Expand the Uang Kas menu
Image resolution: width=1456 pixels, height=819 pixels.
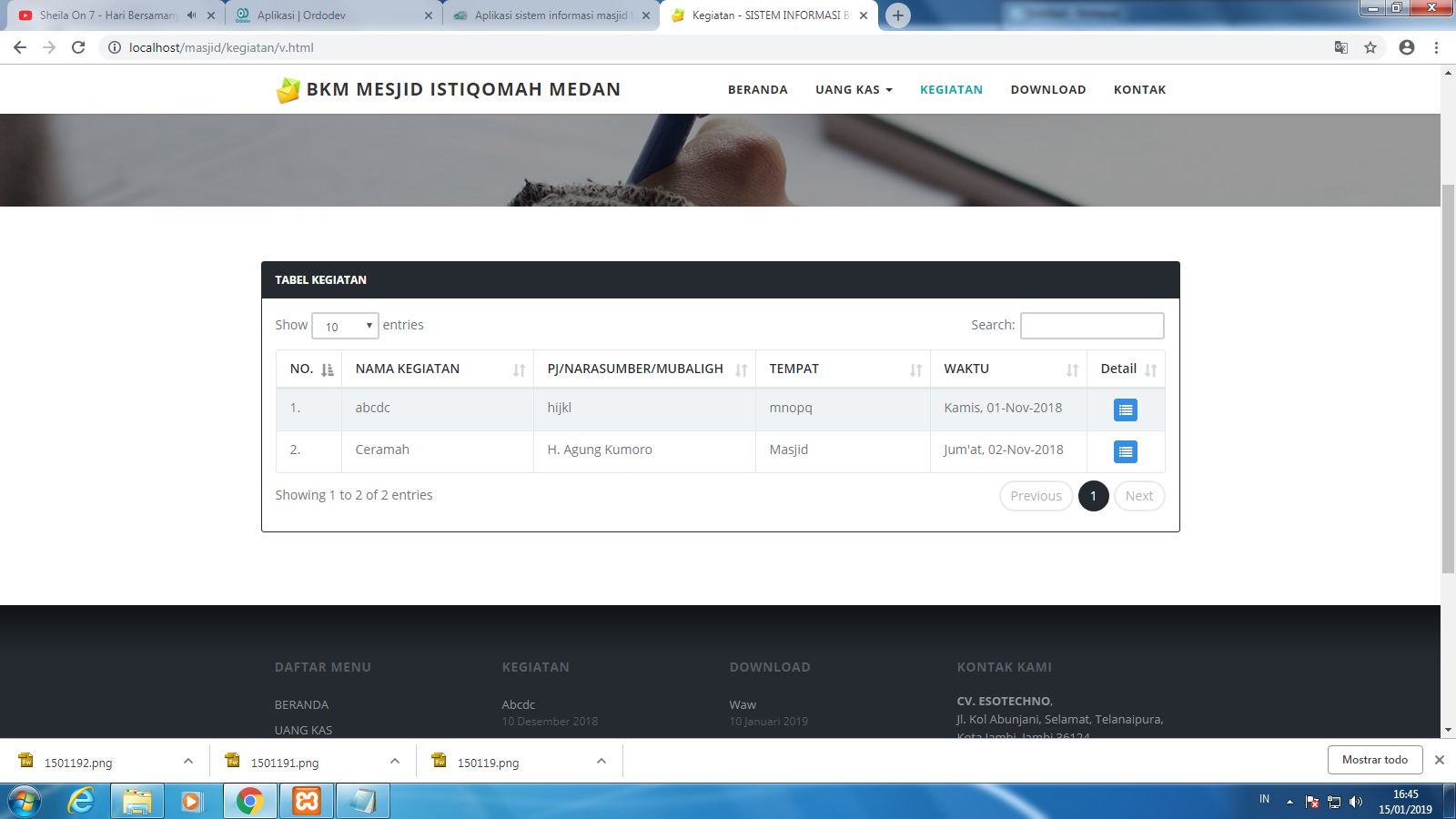point(854,90)
